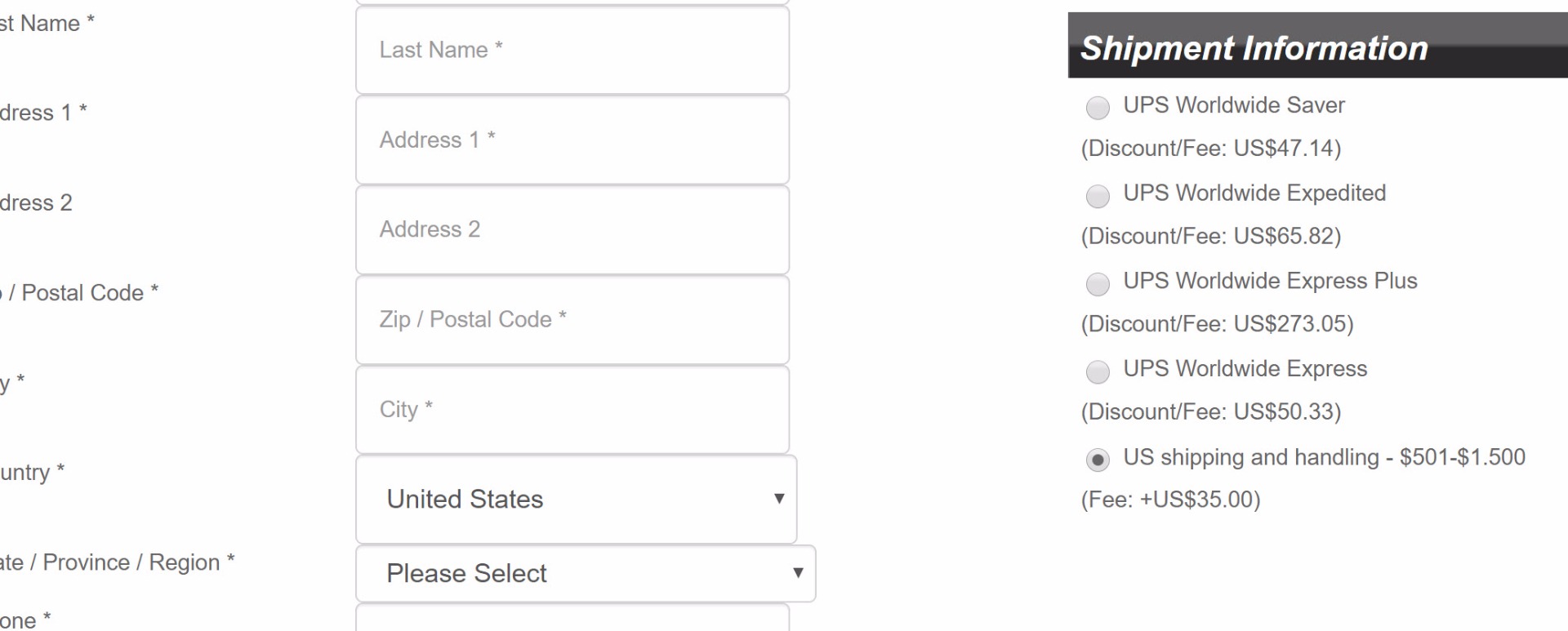Click the Address 2 input field
Viewport: 1568px width, 631px height.
[572, 229]
